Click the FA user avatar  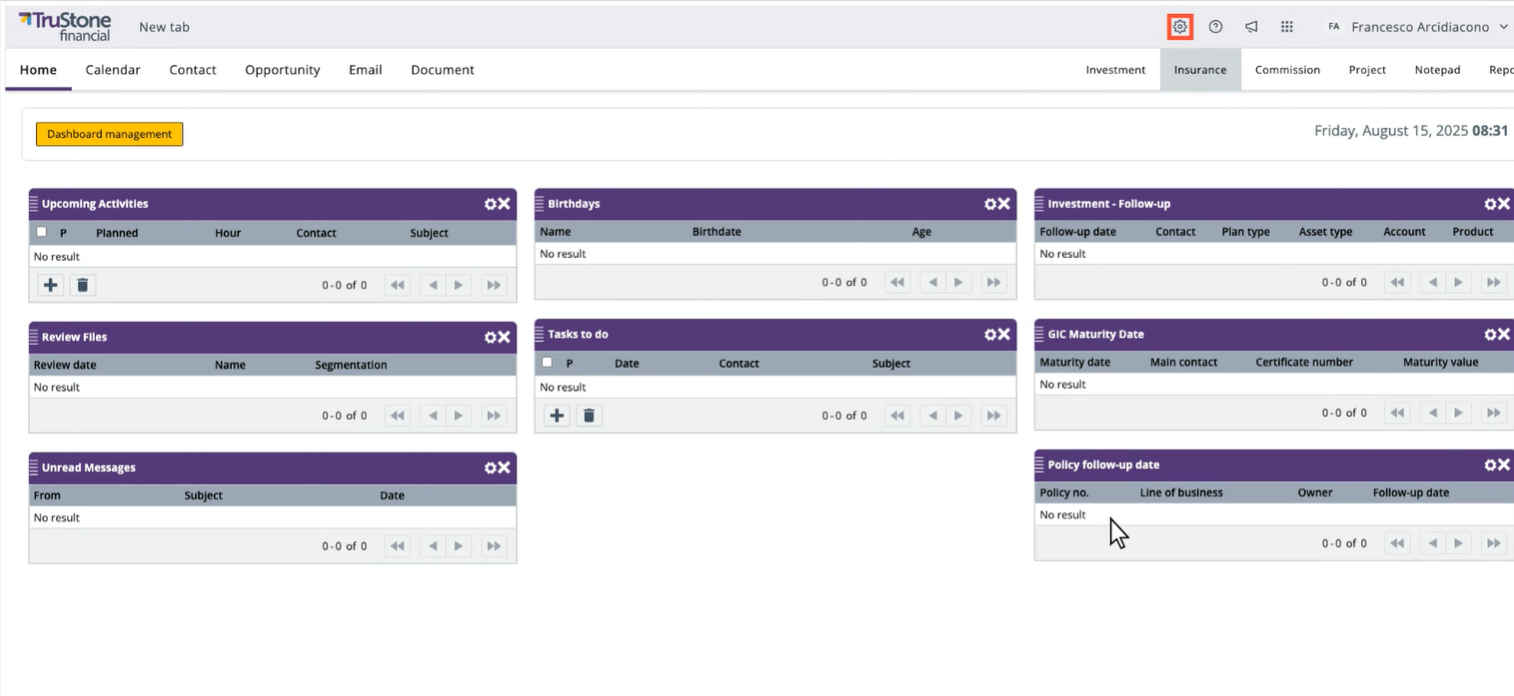pos(1334,27)
